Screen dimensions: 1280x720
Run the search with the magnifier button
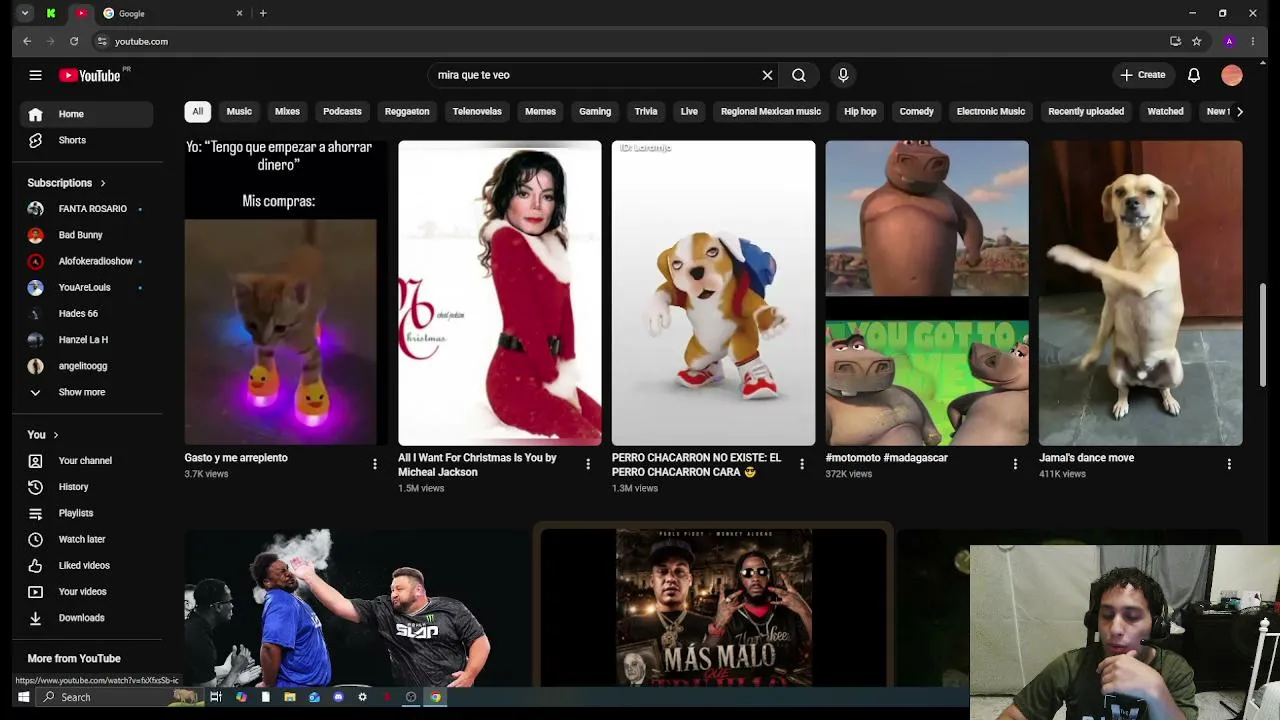(799, 75)
